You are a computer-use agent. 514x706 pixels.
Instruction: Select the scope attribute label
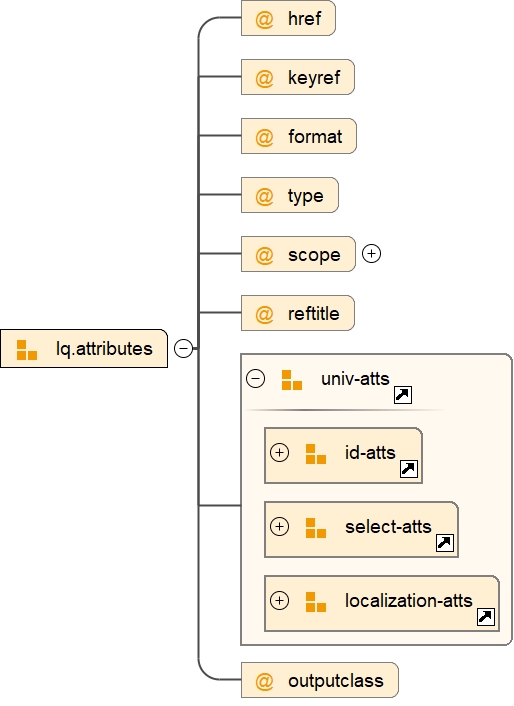(x=314, y=255)
